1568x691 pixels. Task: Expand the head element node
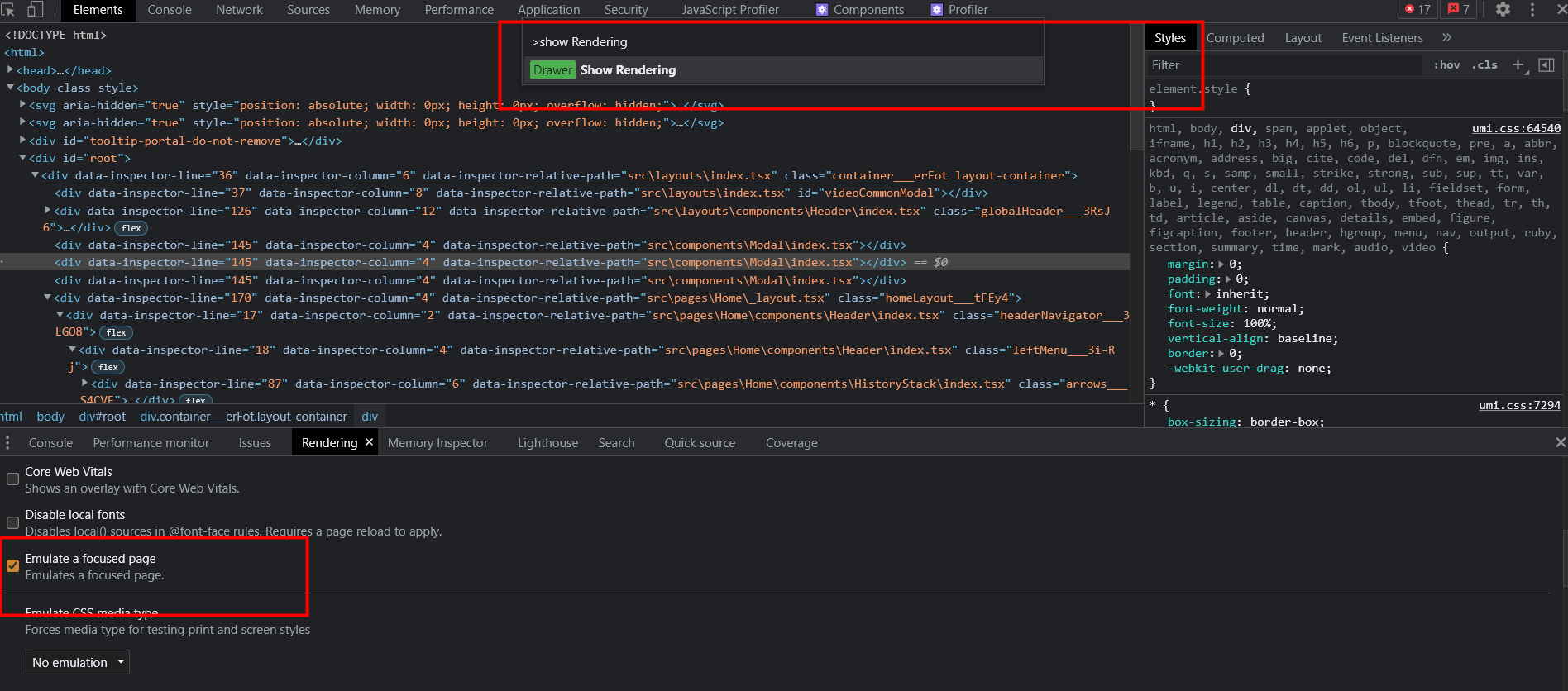(11, 70)
